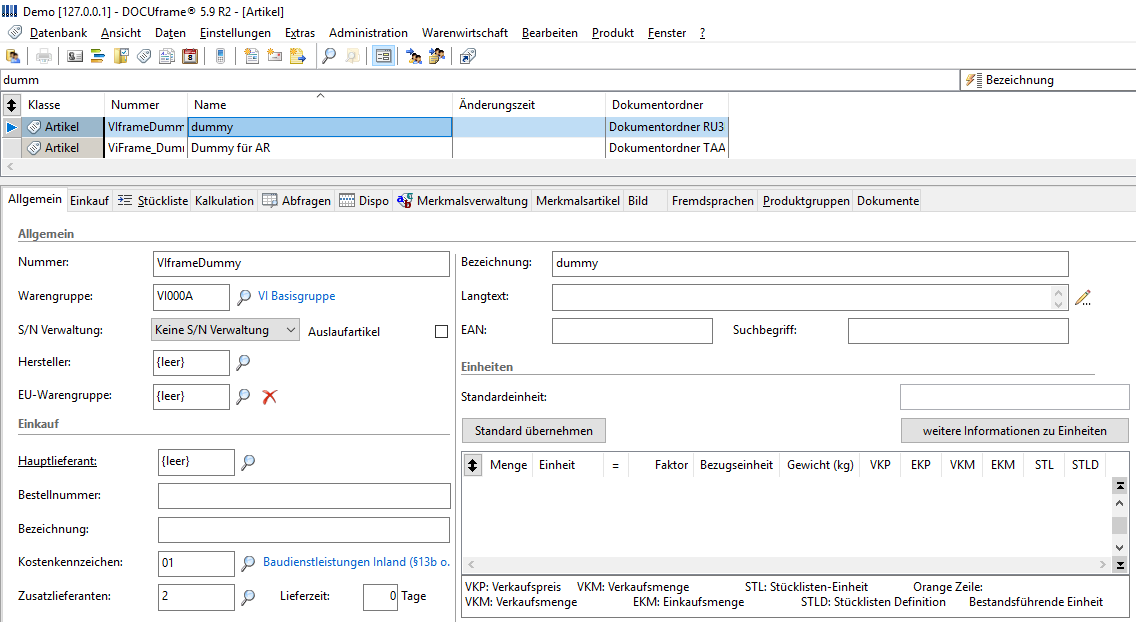
Task: Open the S/N Verwaltung dropdown
Action: [225, 330]
